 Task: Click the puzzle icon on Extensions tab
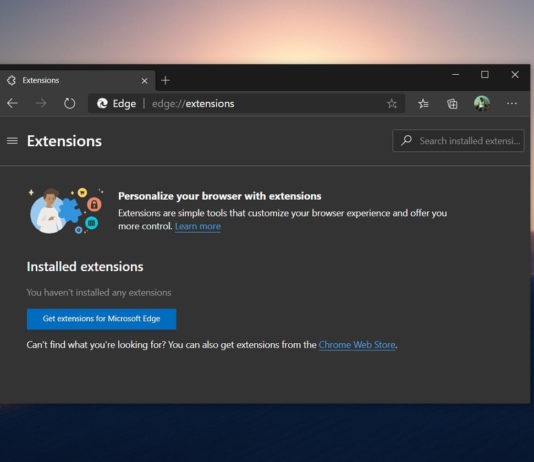[x=12, y=80]
